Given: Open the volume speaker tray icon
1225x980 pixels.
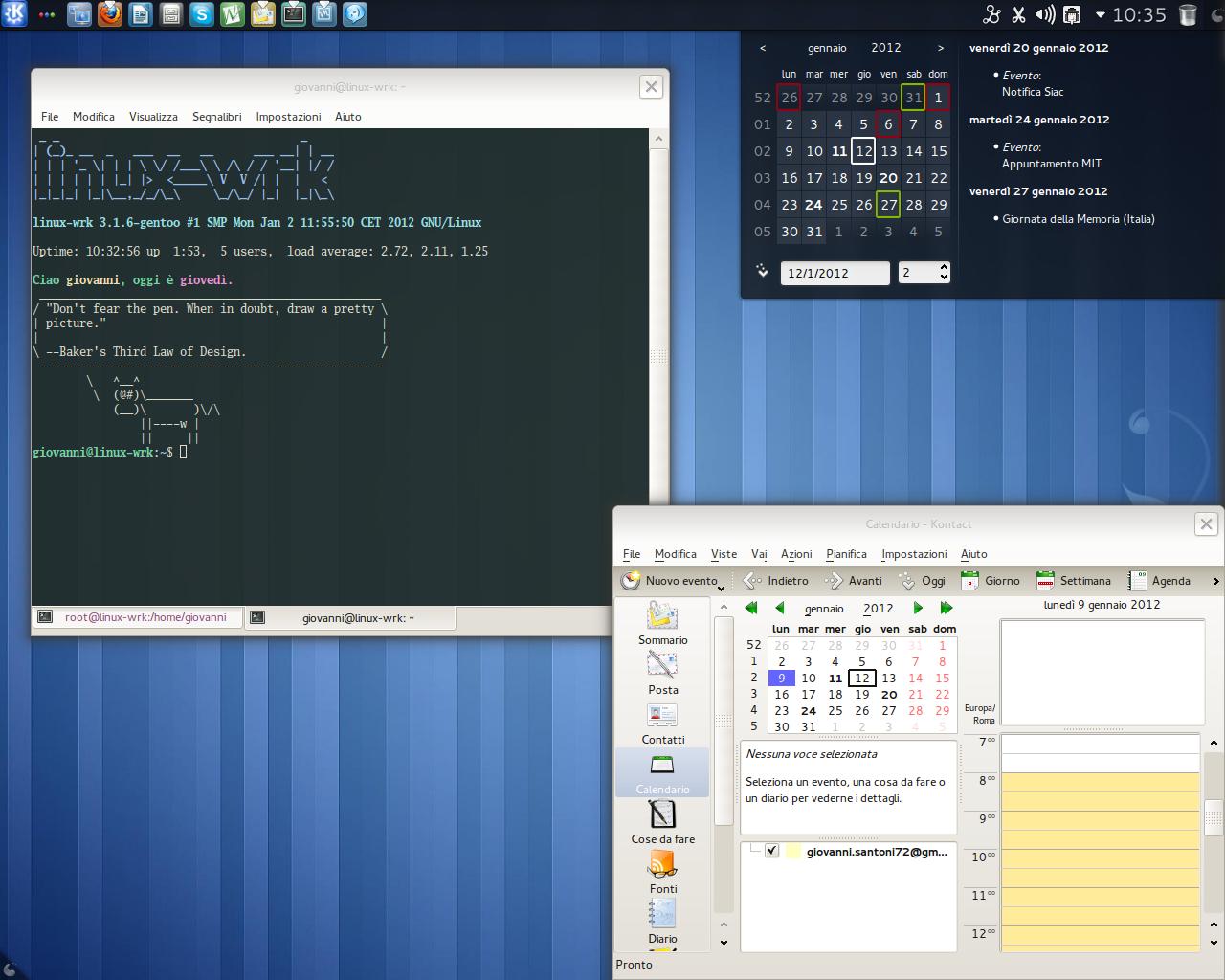Looking at the screenshot, I should pos(1045,14).
